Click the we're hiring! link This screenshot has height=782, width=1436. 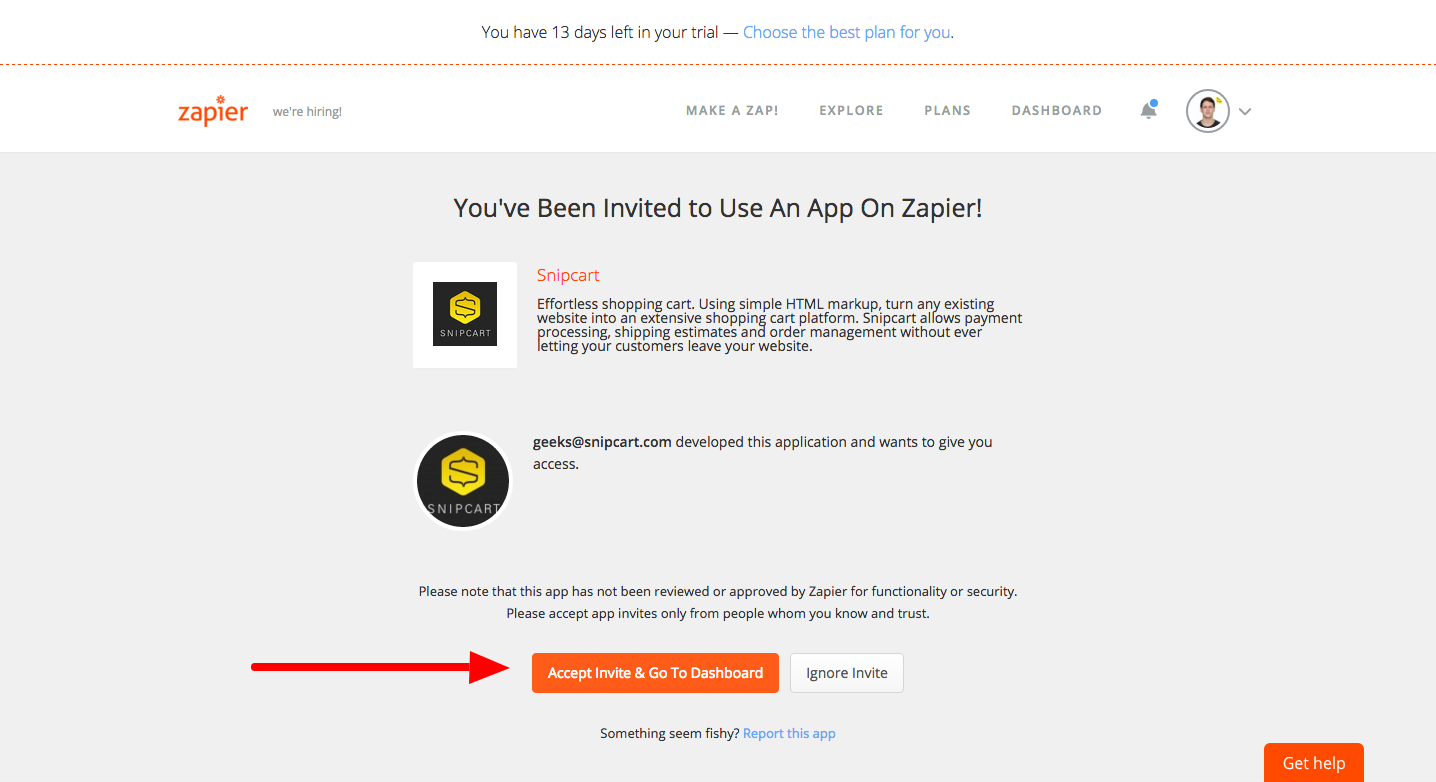tap(307, 112)
